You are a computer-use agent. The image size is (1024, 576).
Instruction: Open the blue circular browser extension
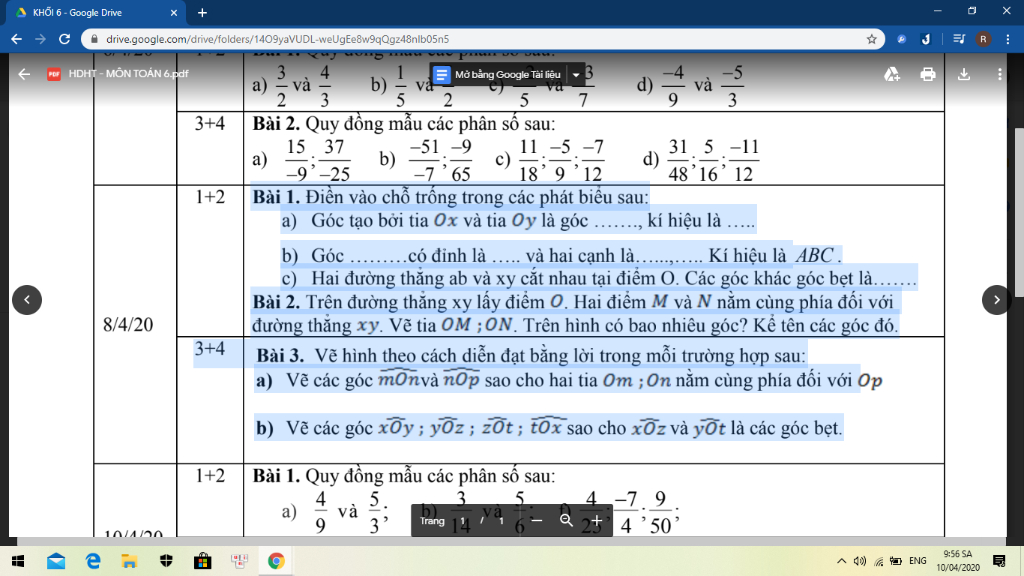click(901, 39)
